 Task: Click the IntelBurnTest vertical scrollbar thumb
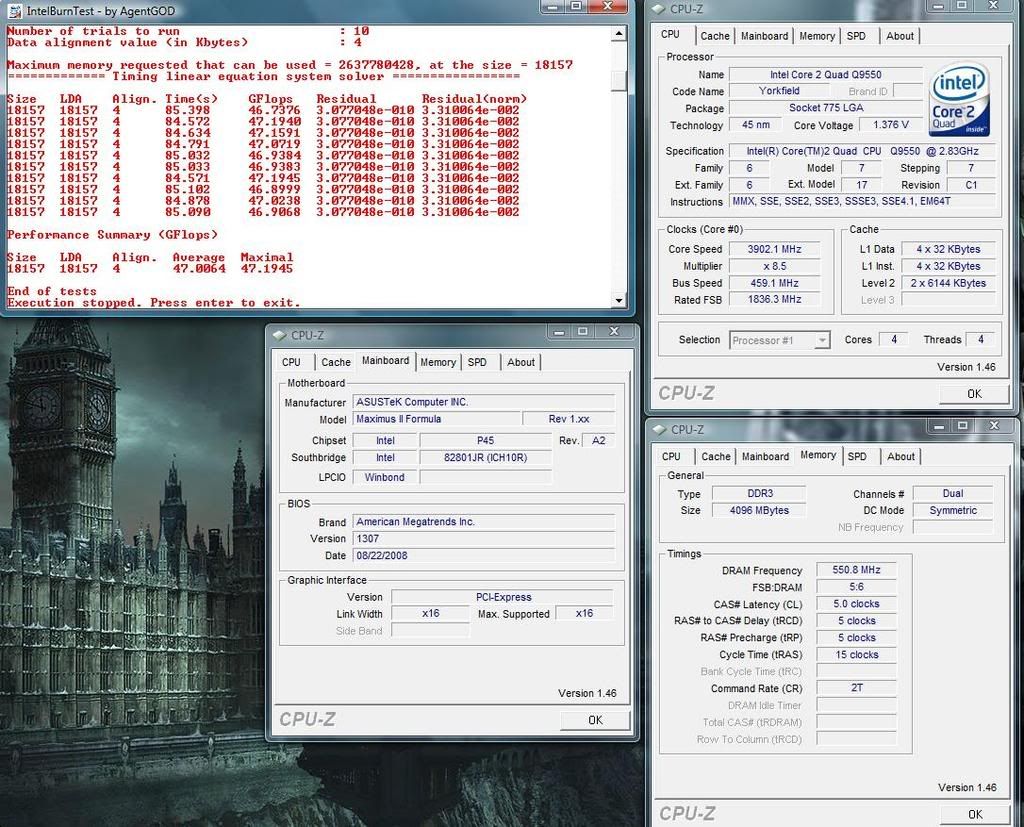pos(618,80)
